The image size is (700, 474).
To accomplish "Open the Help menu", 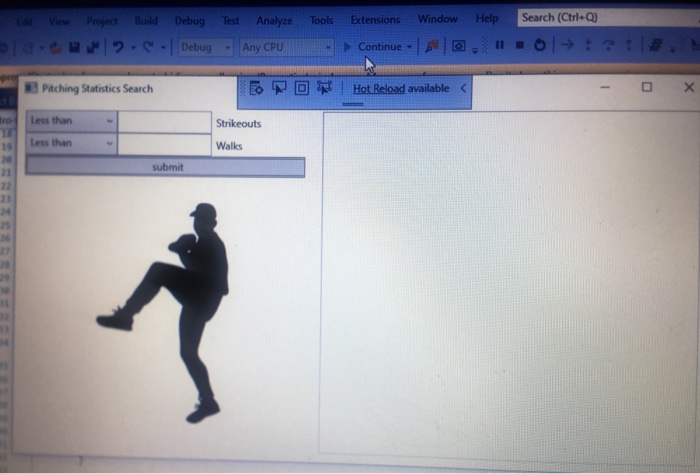I will coord(487,18).
